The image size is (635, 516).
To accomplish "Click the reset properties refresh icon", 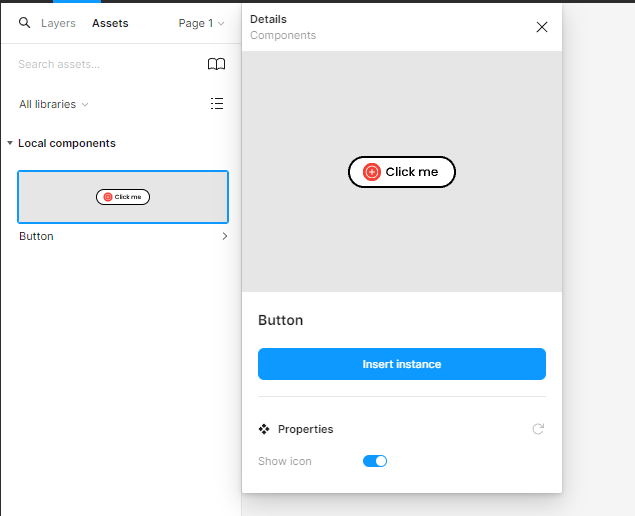I will click(x=538, y=429).
